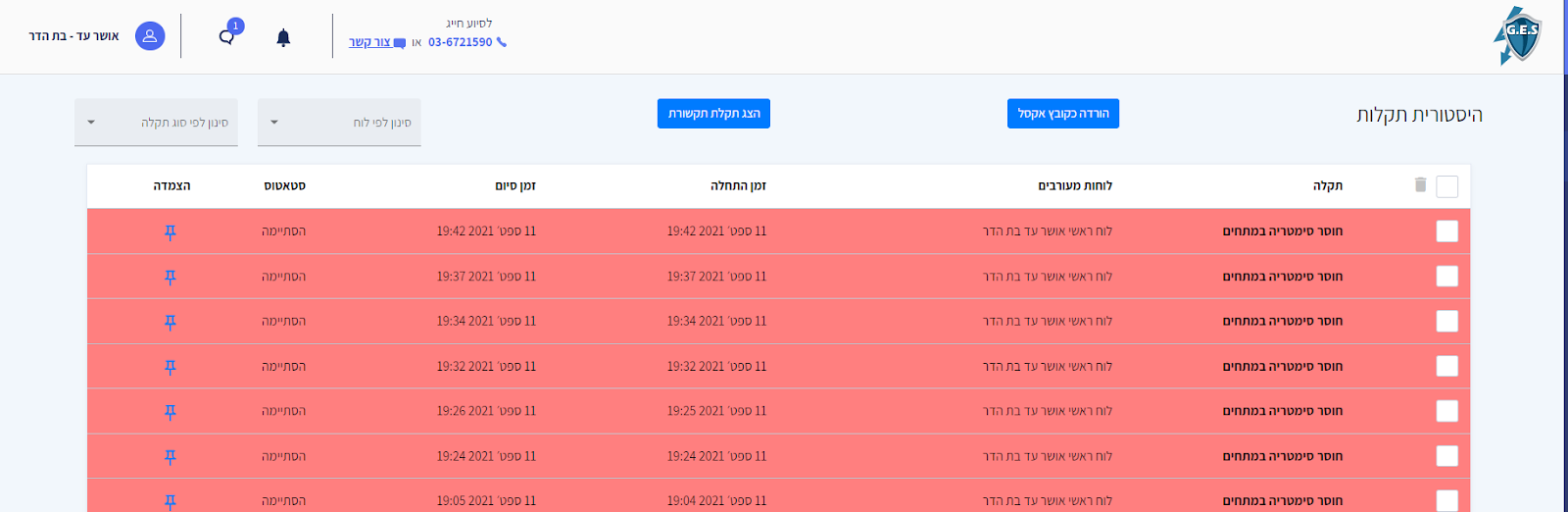
Task: Open chat messages with badge 1
Action: pyautogui.click(x=227, y=37)
